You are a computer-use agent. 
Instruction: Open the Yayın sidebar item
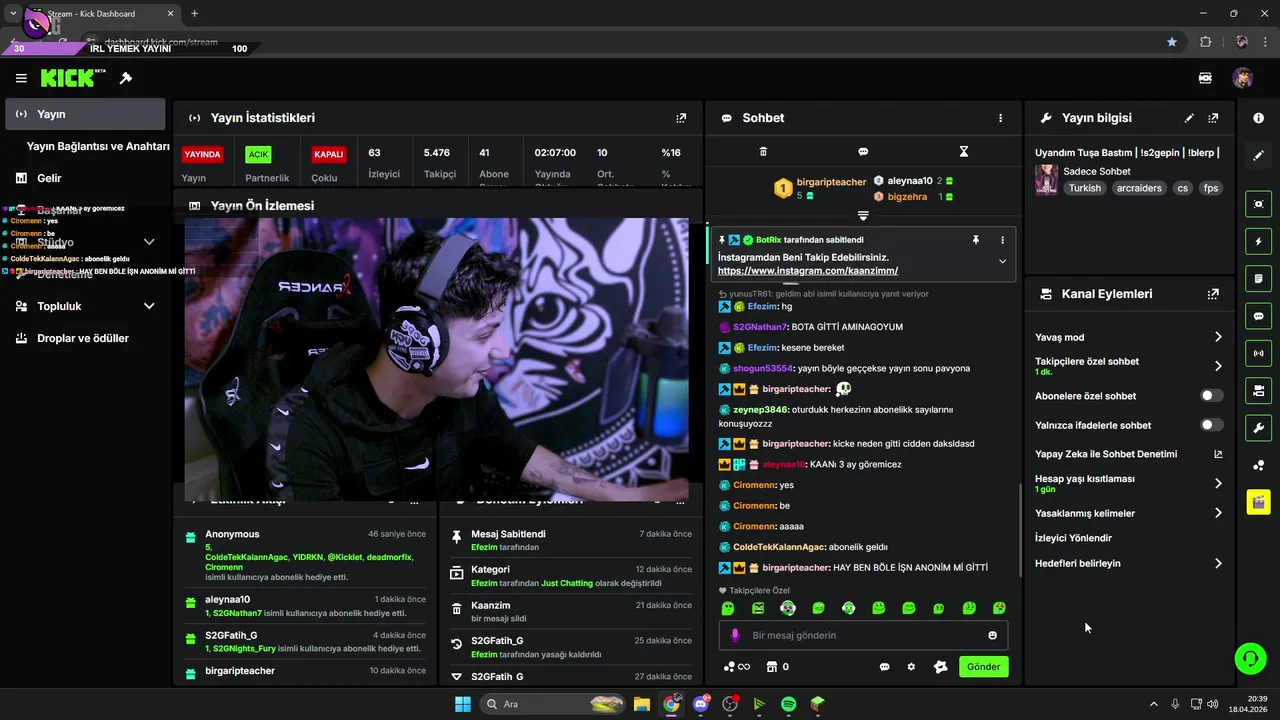click(85, 114)
